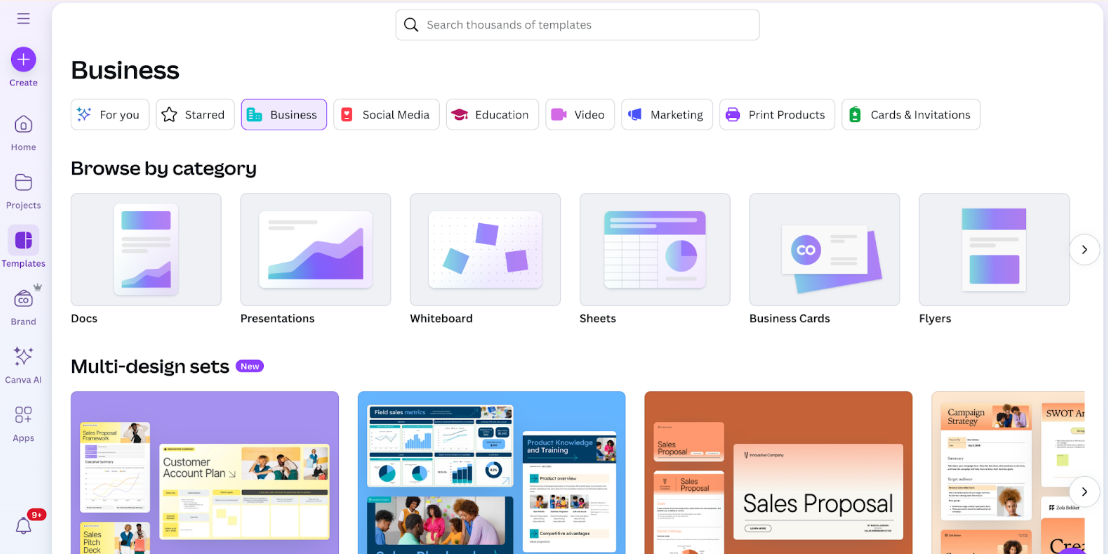Toggle the For you filter chip
The image size is (1108, 554).
(x=110, y=115)
